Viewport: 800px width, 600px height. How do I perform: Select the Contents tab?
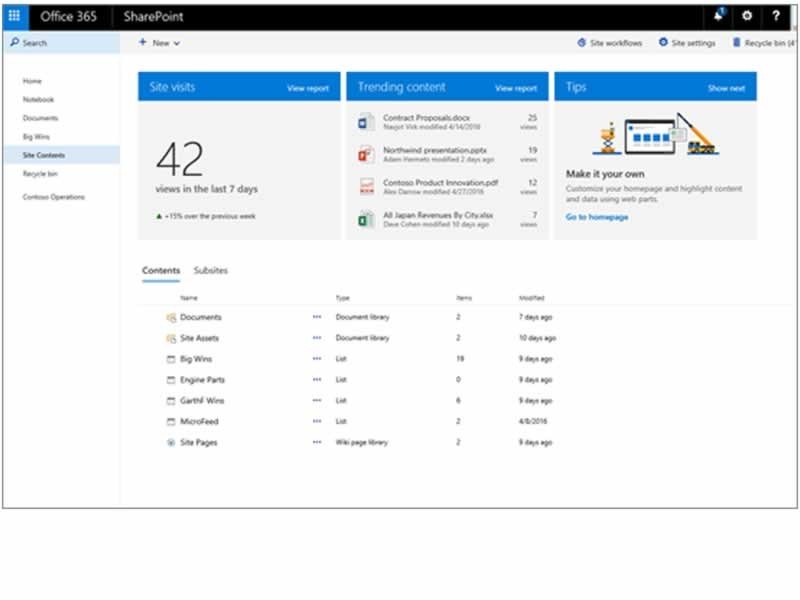[162, 270]
